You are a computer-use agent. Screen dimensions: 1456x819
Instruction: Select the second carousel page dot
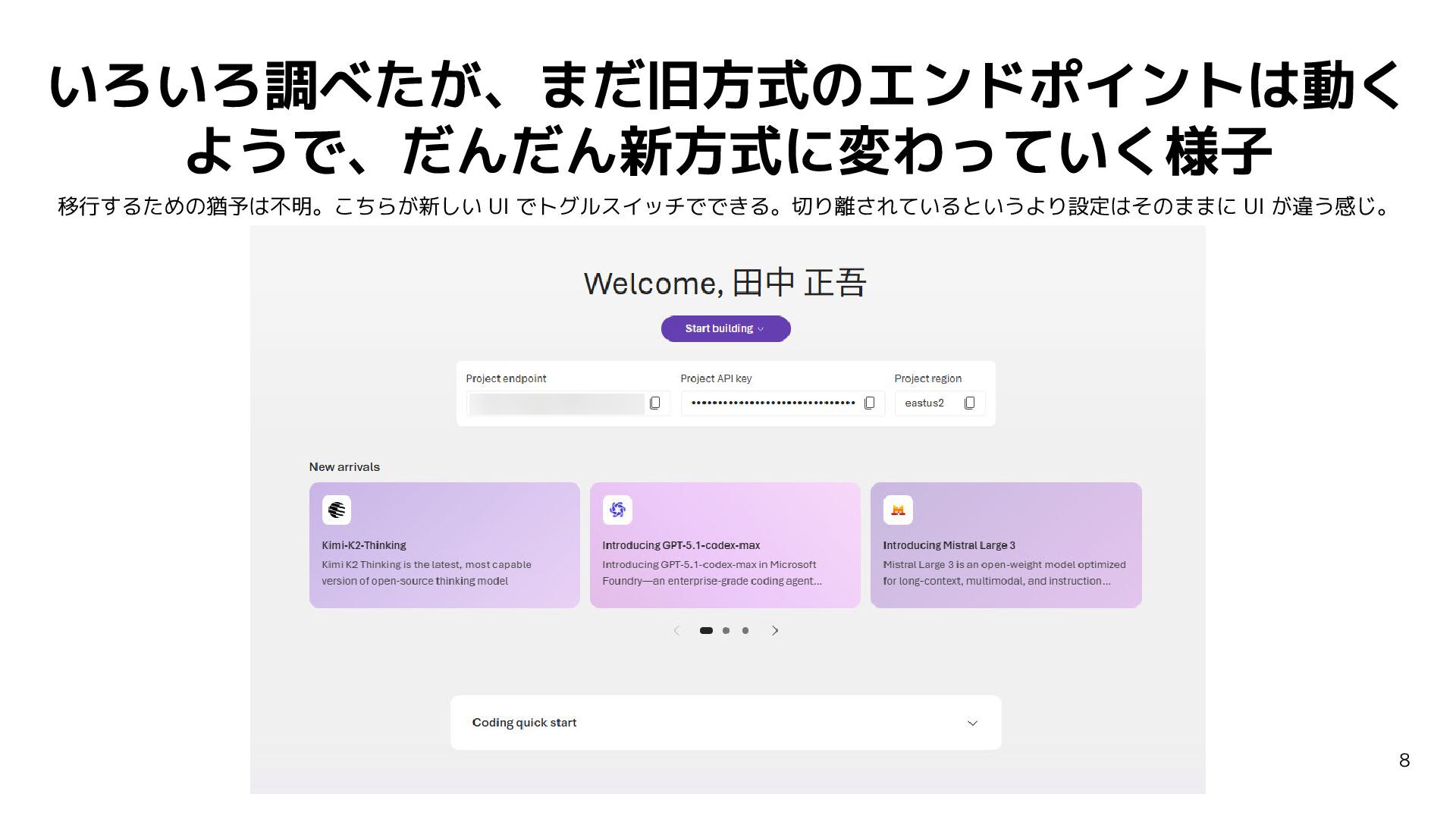click(x=726, y=631)
